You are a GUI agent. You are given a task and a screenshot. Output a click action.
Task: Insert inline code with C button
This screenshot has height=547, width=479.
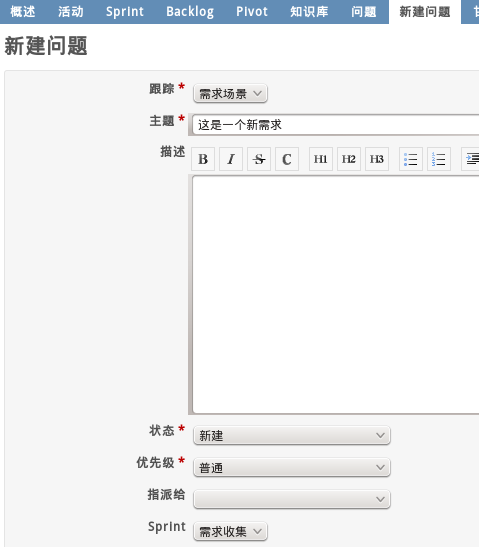click(287, 159)
